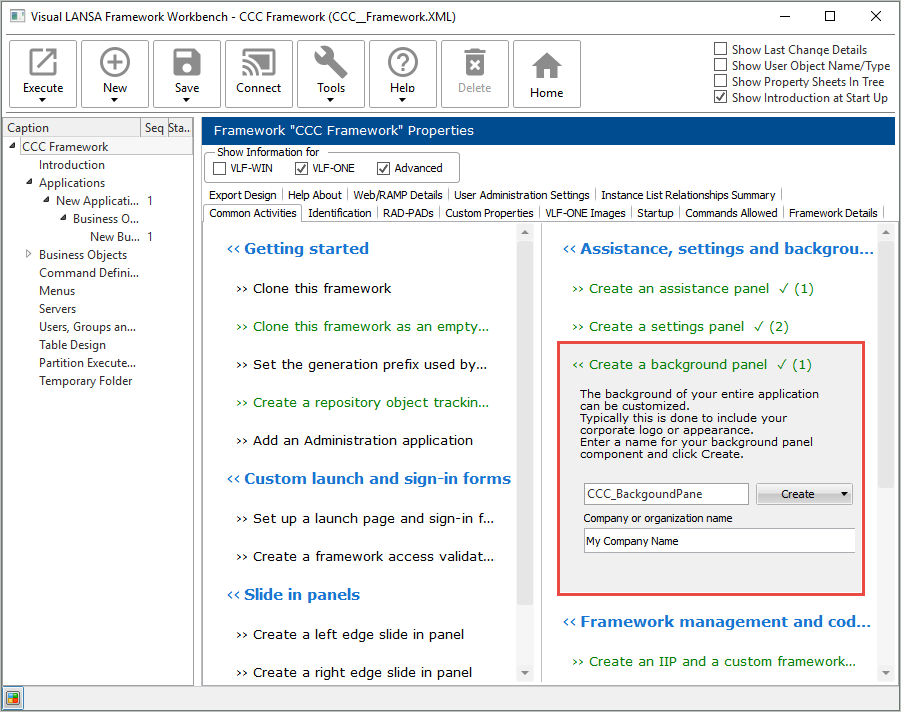This screenshot has height=712, width=901.
Task: Click the Company or organization name field
Action: click(x=719, y=541)
